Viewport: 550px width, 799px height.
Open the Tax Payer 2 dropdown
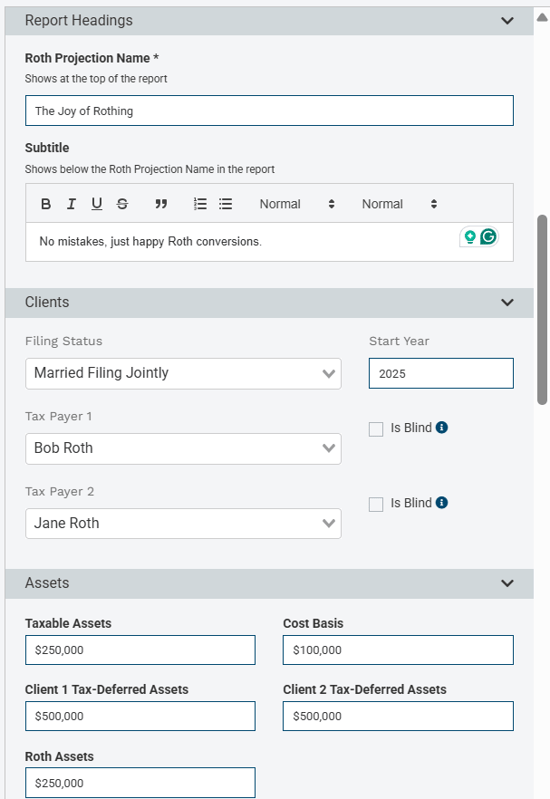pyautogui.click(x=184, y=523)
